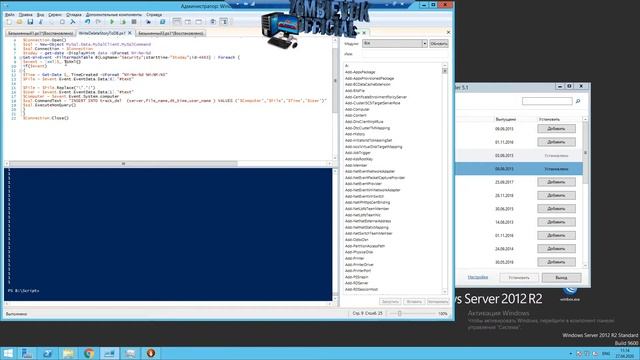
Task: Select Add-PSSnapin in the command list
Action: tap(357, 277)
